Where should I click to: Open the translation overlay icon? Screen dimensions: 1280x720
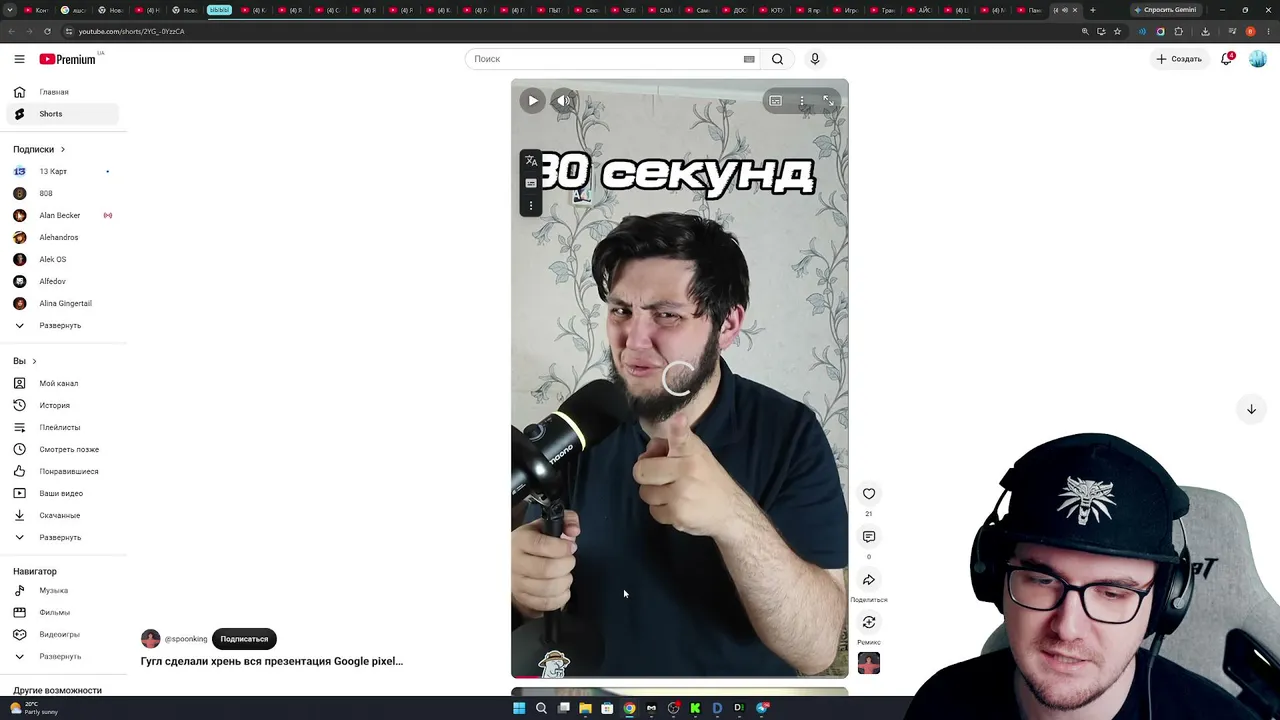(x=531, y=161)
